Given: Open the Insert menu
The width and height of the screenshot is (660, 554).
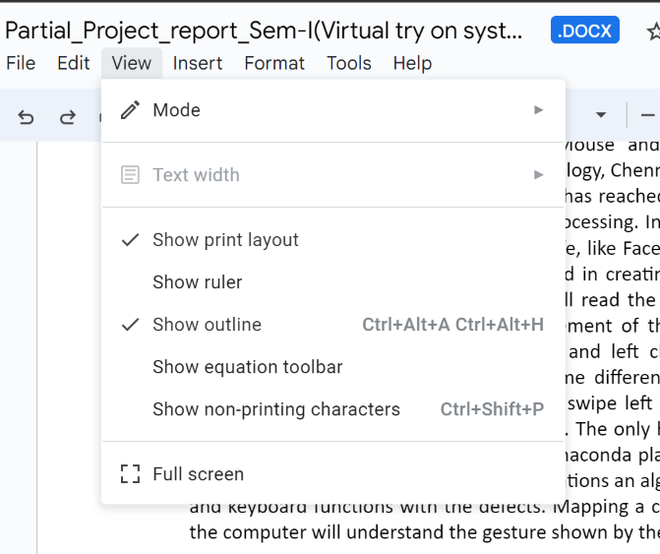Looking at the screenshot, I should point(197,64).
